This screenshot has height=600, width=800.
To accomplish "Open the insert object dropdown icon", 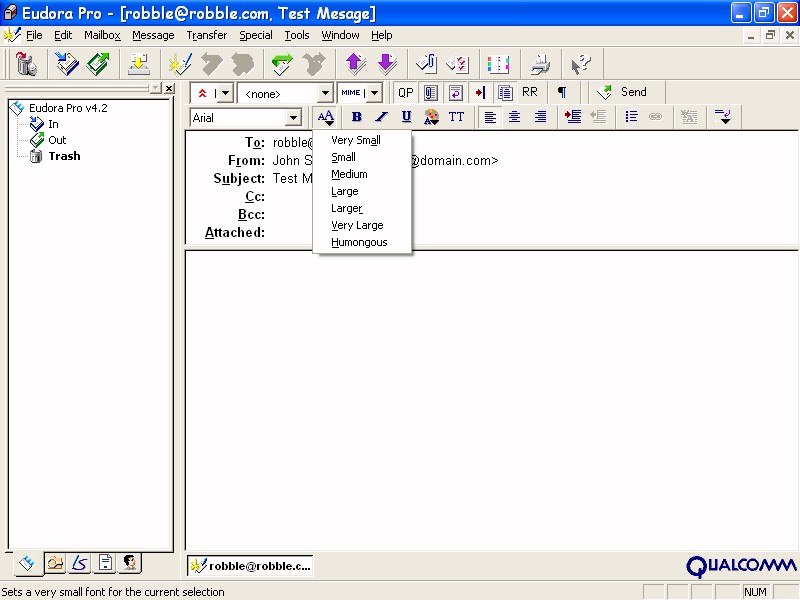I will 722,117.
